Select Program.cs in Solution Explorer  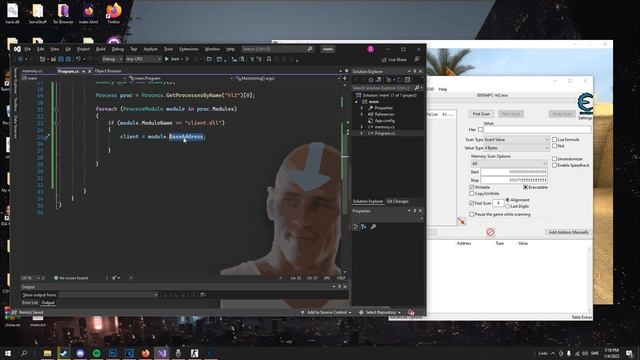384,133
